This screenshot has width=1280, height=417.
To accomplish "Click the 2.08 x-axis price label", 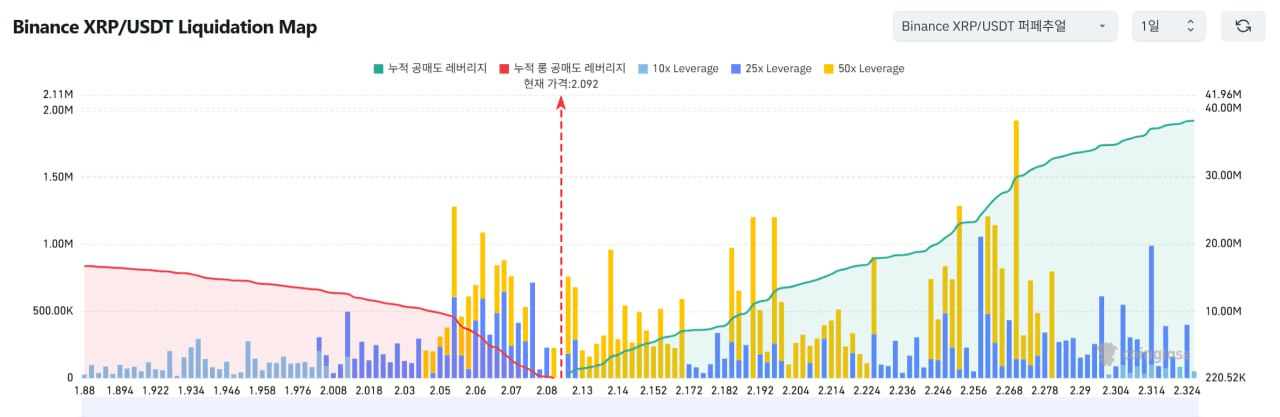I will 546,391.
